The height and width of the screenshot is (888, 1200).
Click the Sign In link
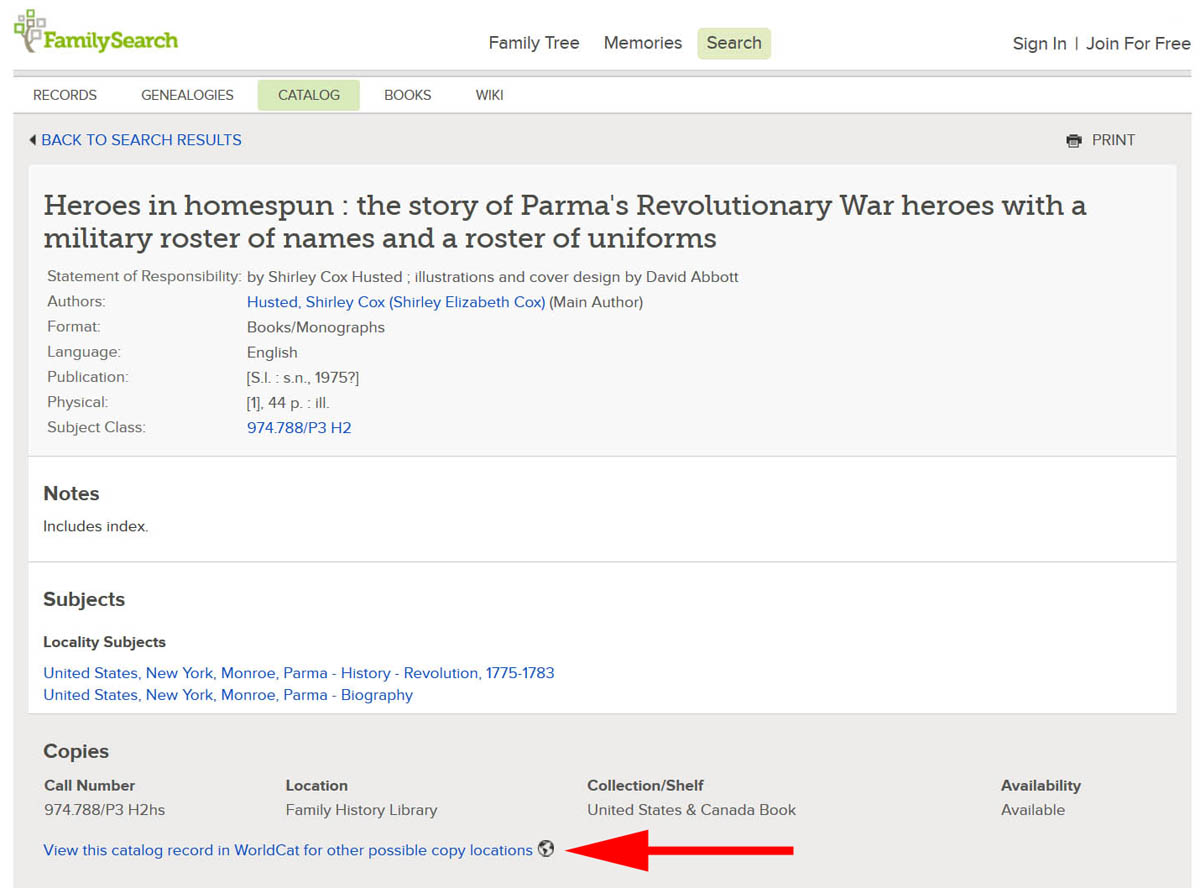1039,44
